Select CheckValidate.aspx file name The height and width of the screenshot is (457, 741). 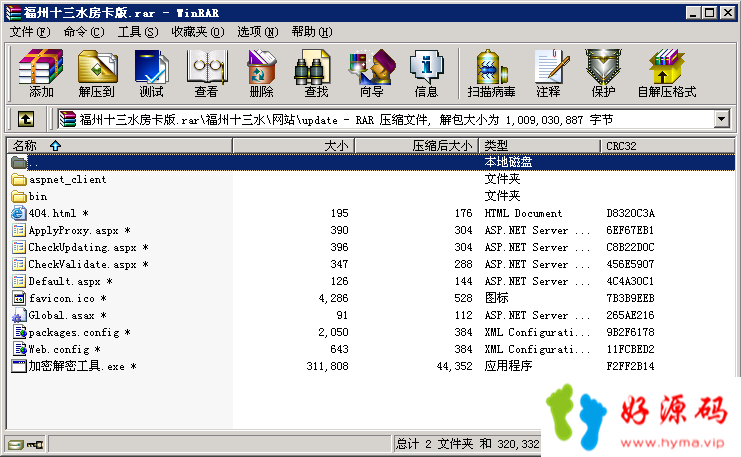point(82,265)
